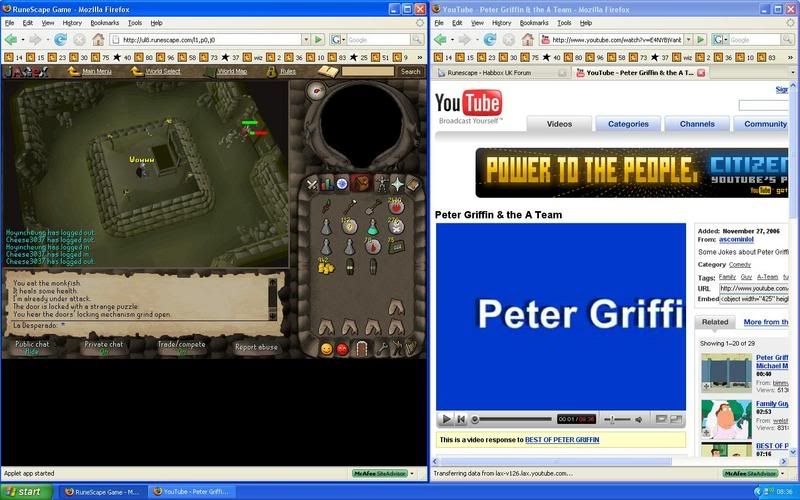Click Family Guy related video thumbnail
800x500 pixels.
click(726, 419)
